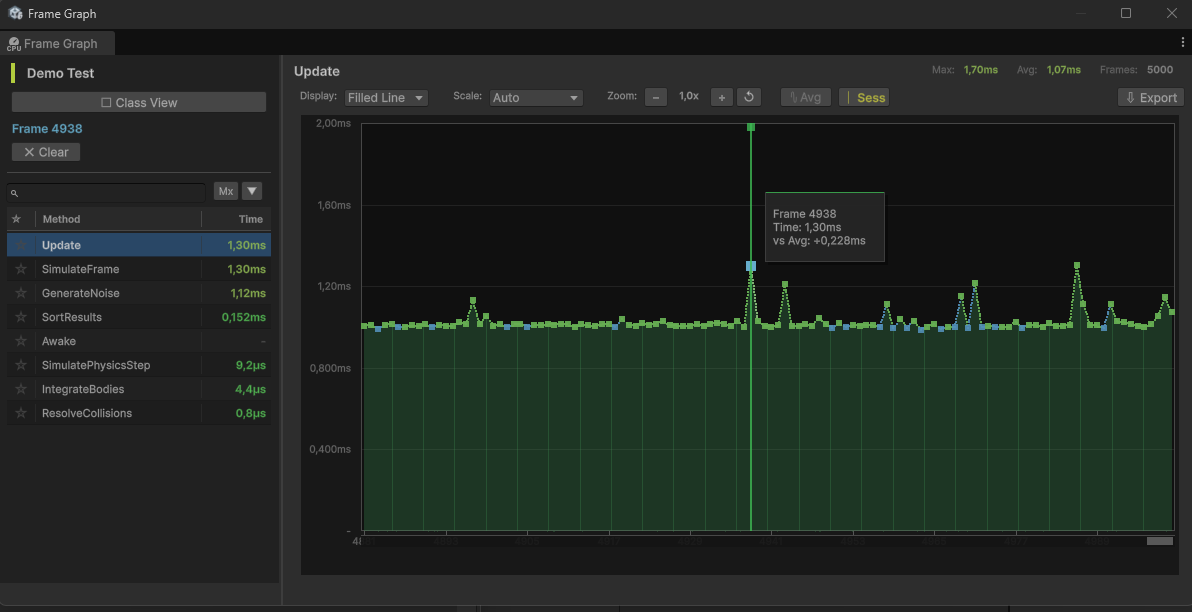Click the Avg 1,07ms value
This screenshot has height=612, width=1192.
point(1064,70)
